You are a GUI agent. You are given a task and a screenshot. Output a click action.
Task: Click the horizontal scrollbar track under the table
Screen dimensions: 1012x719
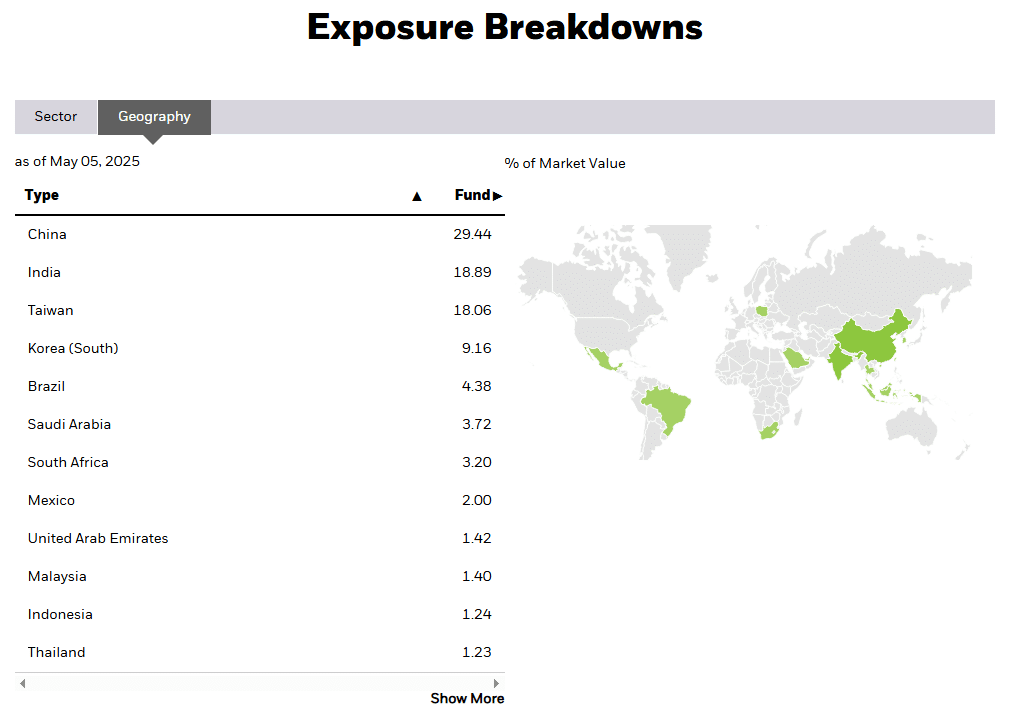click(x=260, y=683)
